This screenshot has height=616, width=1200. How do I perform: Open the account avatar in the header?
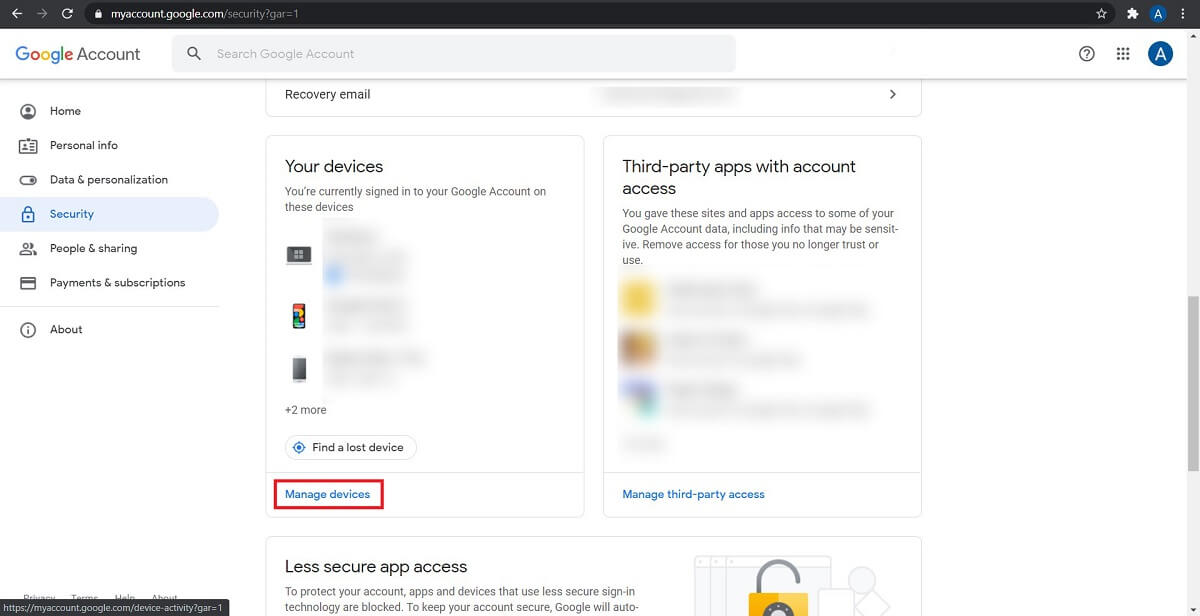coord(1160,54)
